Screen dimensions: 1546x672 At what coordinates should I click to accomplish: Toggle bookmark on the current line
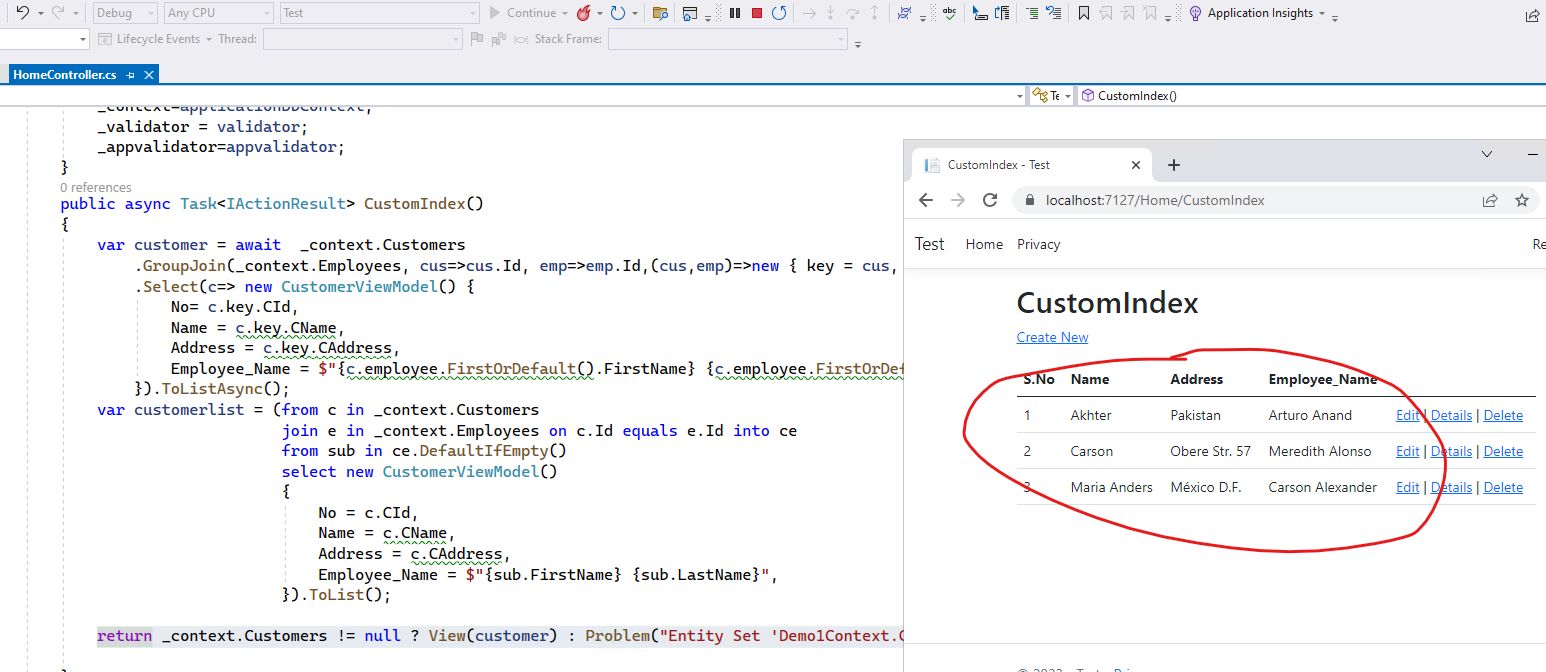coord(1083,13)
